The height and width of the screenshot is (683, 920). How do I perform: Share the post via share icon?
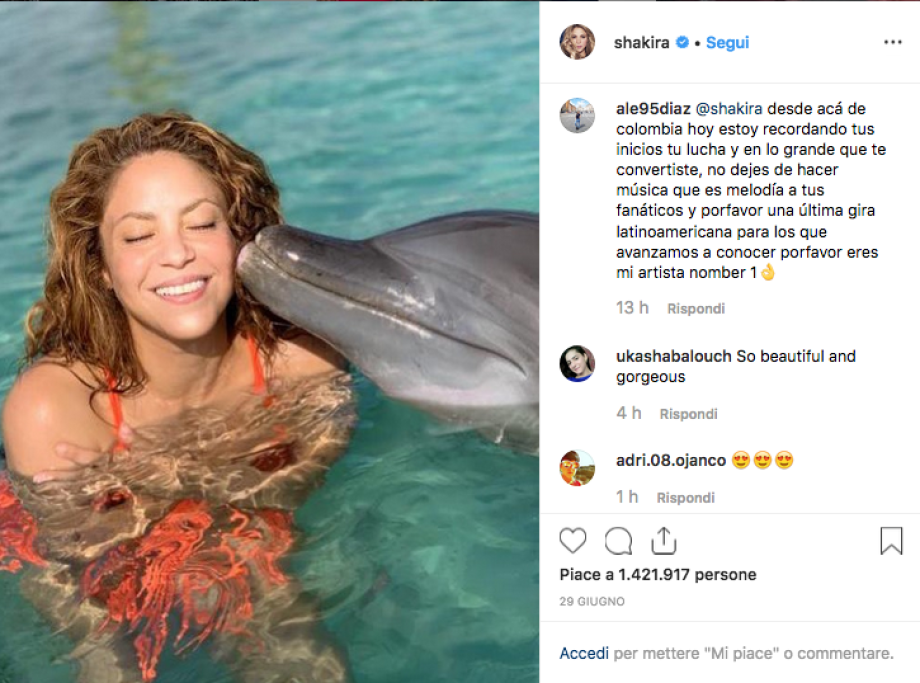point(664,541)
